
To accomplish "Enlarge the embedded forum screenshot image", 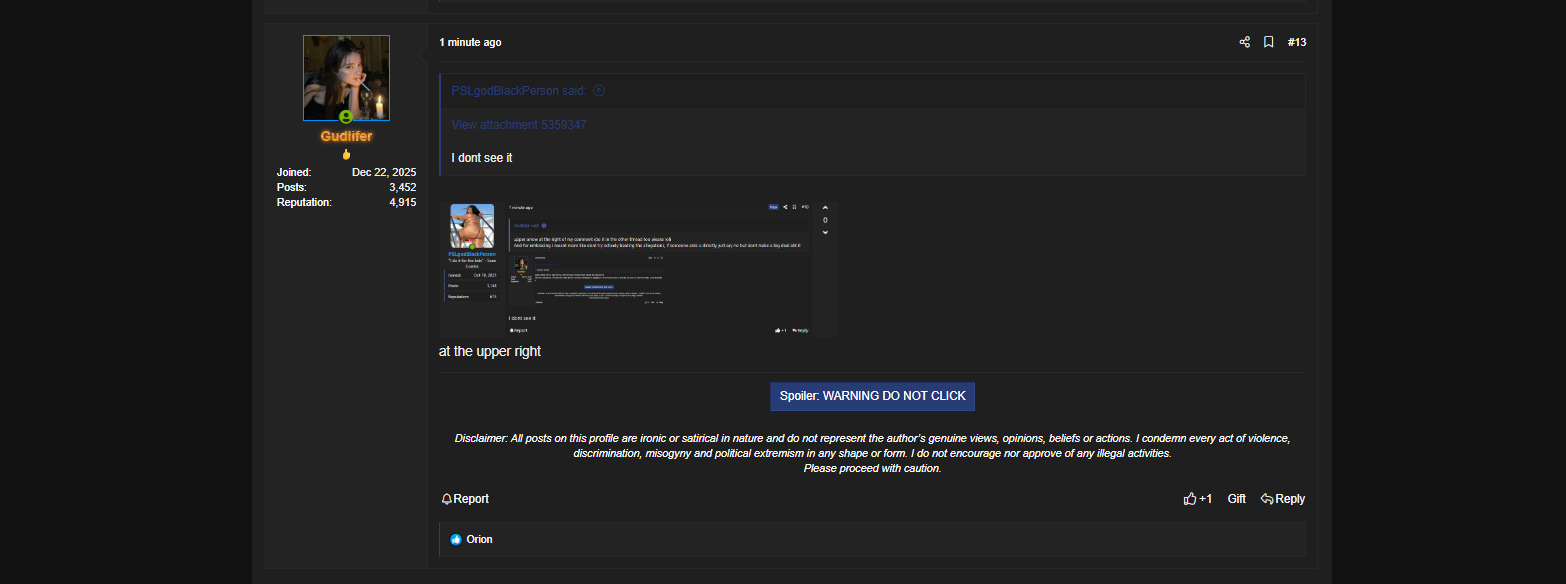I will click(x=639, y=269).
